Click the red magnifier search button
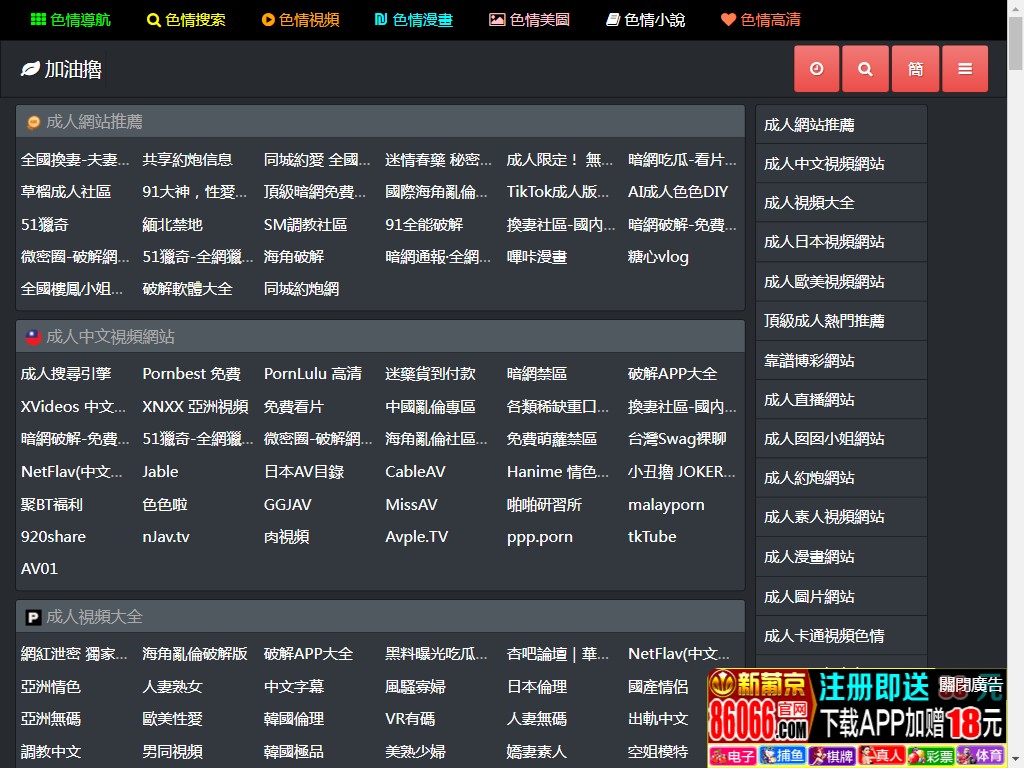1024x768 pixels. tap(865, 69)
